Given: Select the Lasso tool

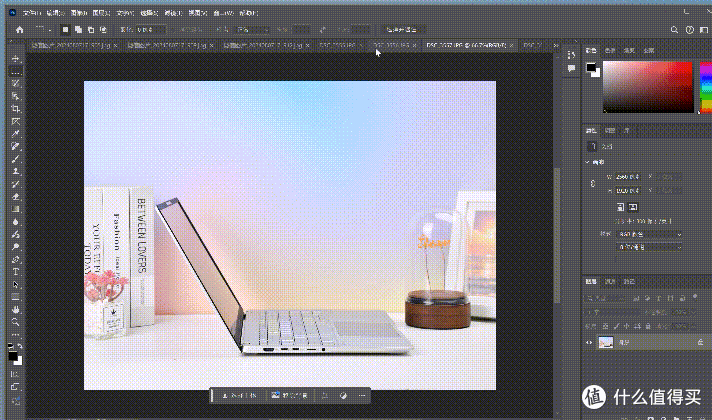Looking at the screenshot, I should (15, 84).
